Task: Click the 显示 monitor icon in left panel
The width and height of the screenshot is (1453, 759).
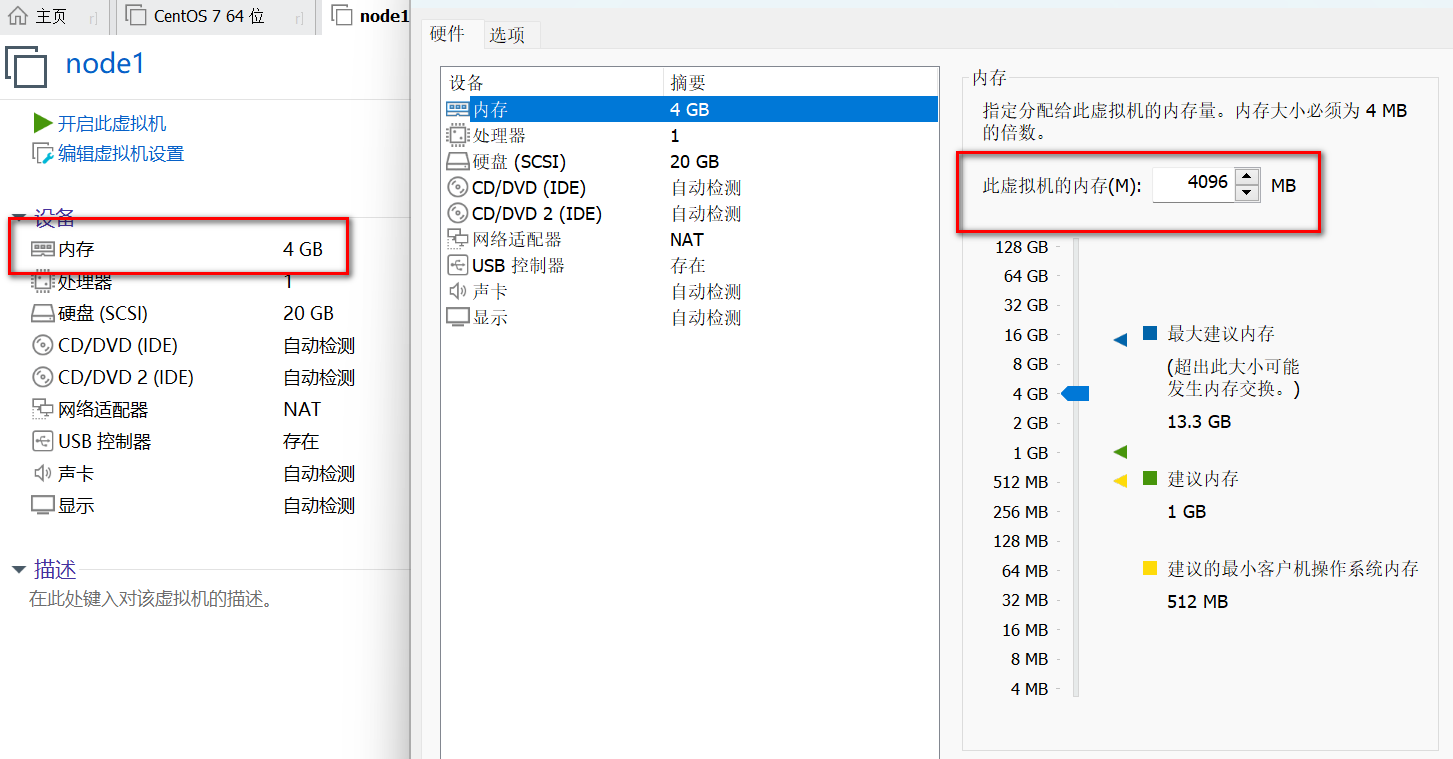Action: click(x=43, y=505)
